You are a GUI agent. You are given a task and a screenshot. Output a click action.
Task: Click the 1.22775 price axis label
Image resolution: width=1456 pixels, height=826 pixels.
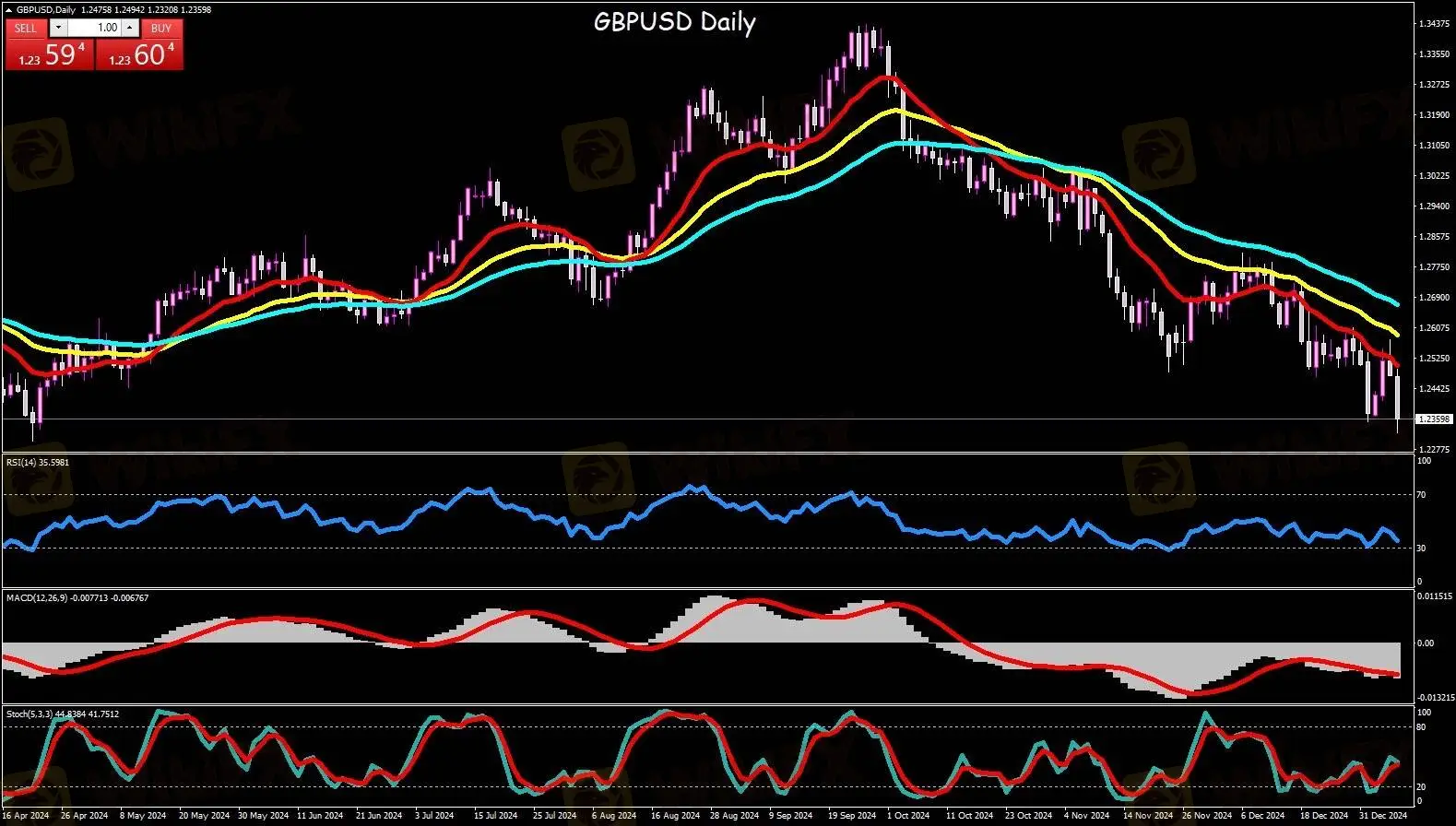(1433, 450)
